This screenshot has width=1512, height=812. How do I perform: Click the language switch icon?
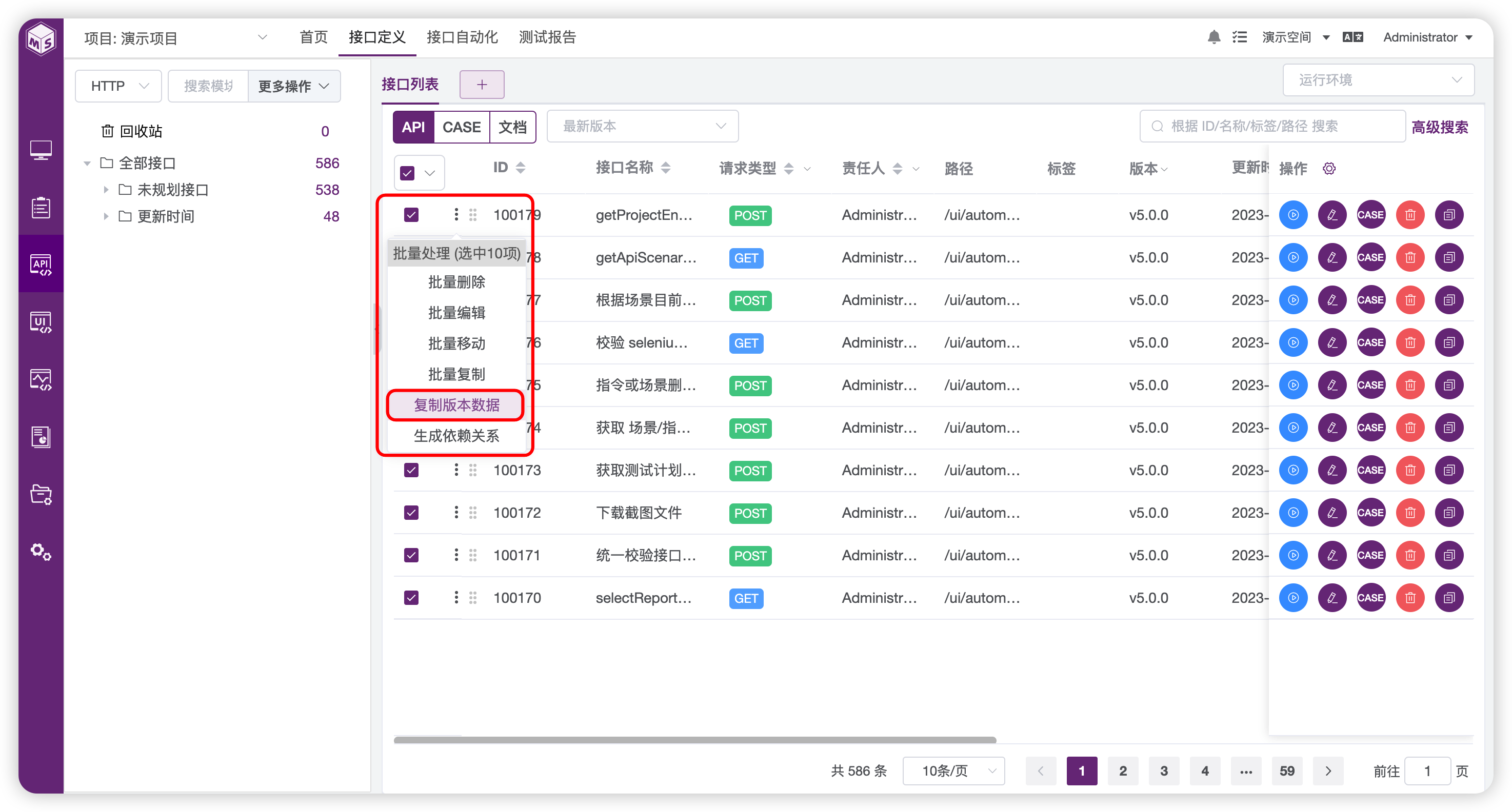pyautogui.click(x=1352, y=37)
